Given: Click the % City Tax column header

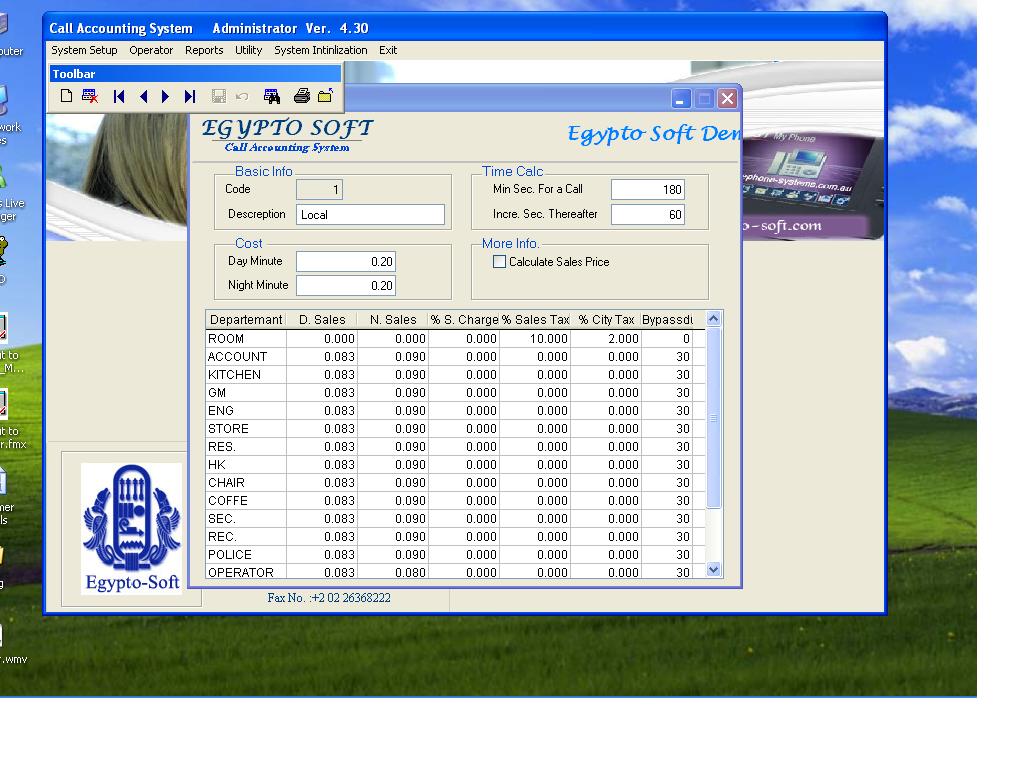Looking at the screenshot, I should point(605,319).
